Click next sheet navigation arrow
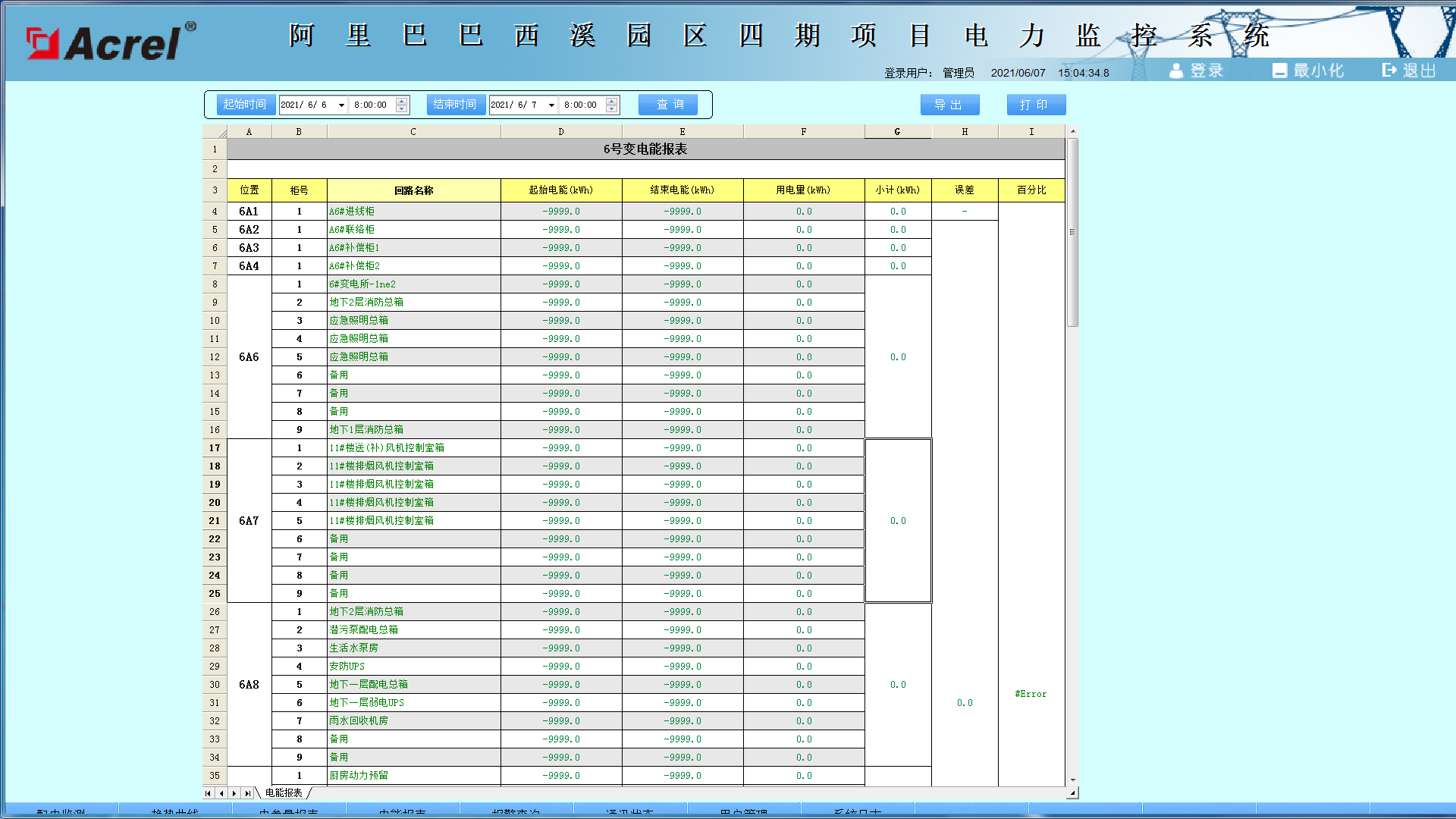The width and height of the screenshot is (1456, 819). 234,793
